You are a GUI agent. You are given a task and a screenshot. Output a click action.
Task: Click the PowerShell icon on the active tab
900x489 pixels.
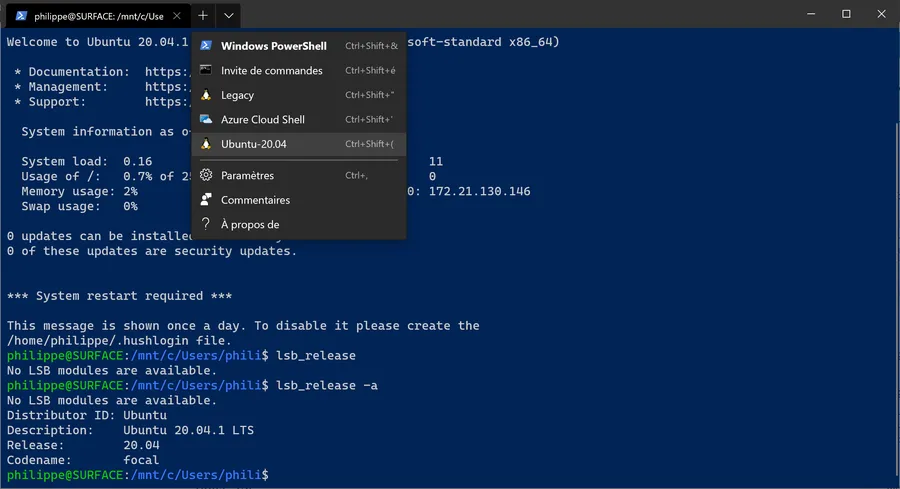pyautogui.click(x=21, y=15)
